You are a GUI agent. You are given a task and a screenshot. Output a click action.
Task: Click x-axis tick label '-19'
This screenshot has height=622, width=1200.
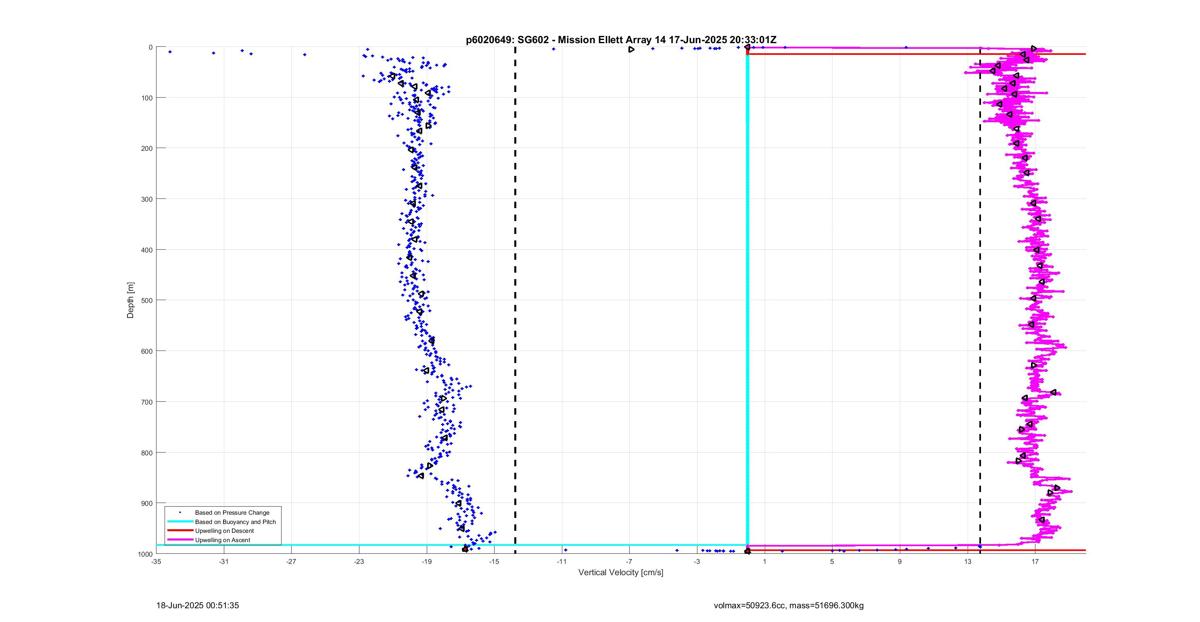(426, 561)
